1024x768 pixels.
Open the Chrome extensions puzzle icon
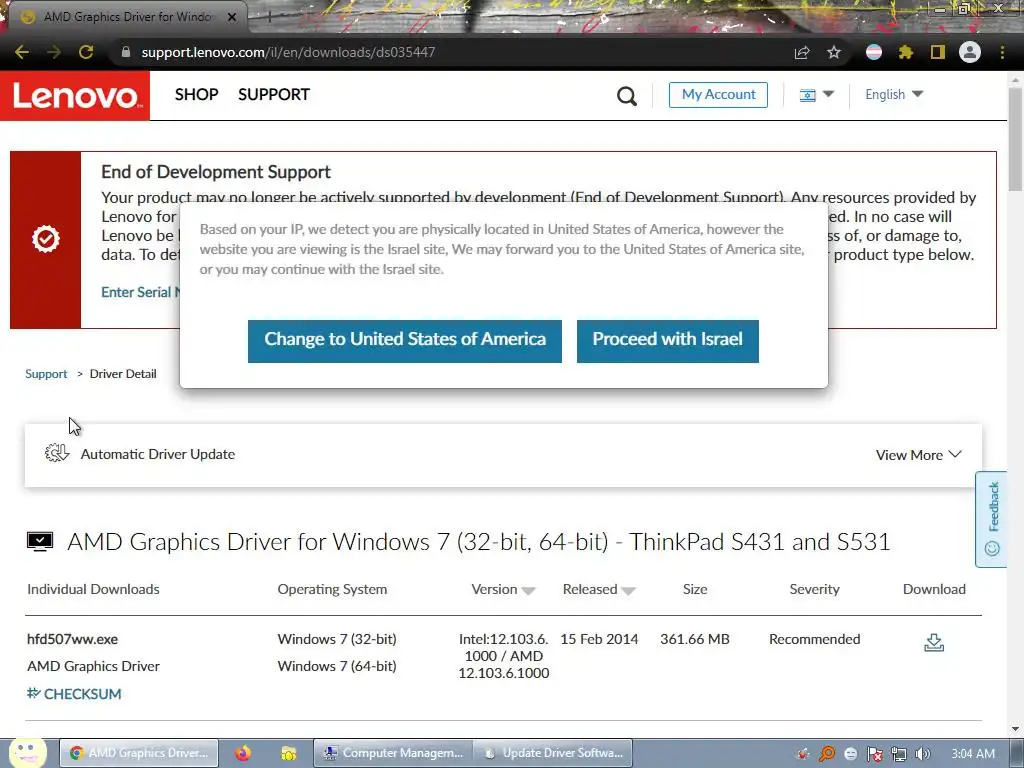(906, 52)
